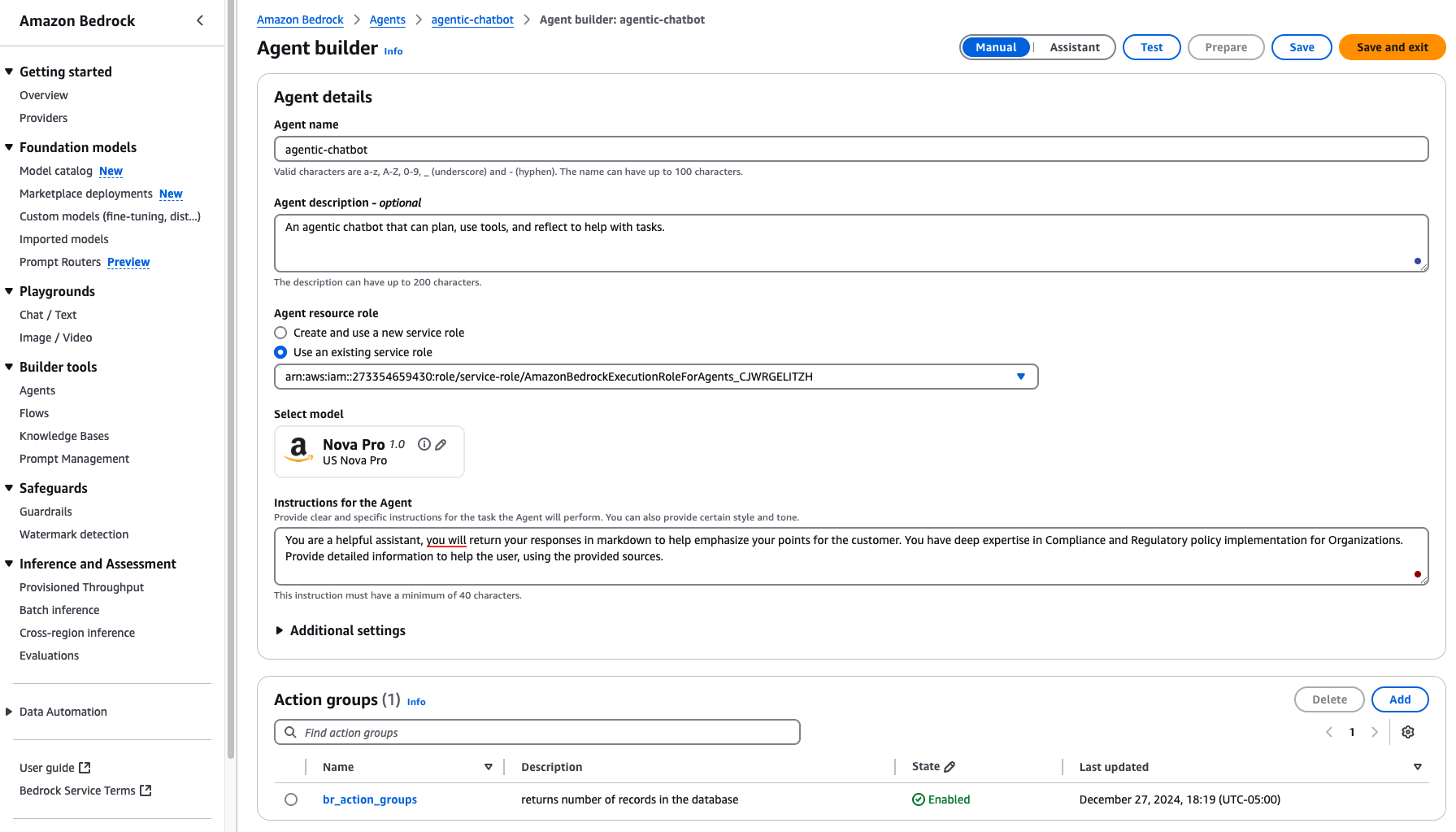The width and height of the screenshot is (1456, 832).
Task: Collapse the Safeguards section
Action: pos(9,488)
